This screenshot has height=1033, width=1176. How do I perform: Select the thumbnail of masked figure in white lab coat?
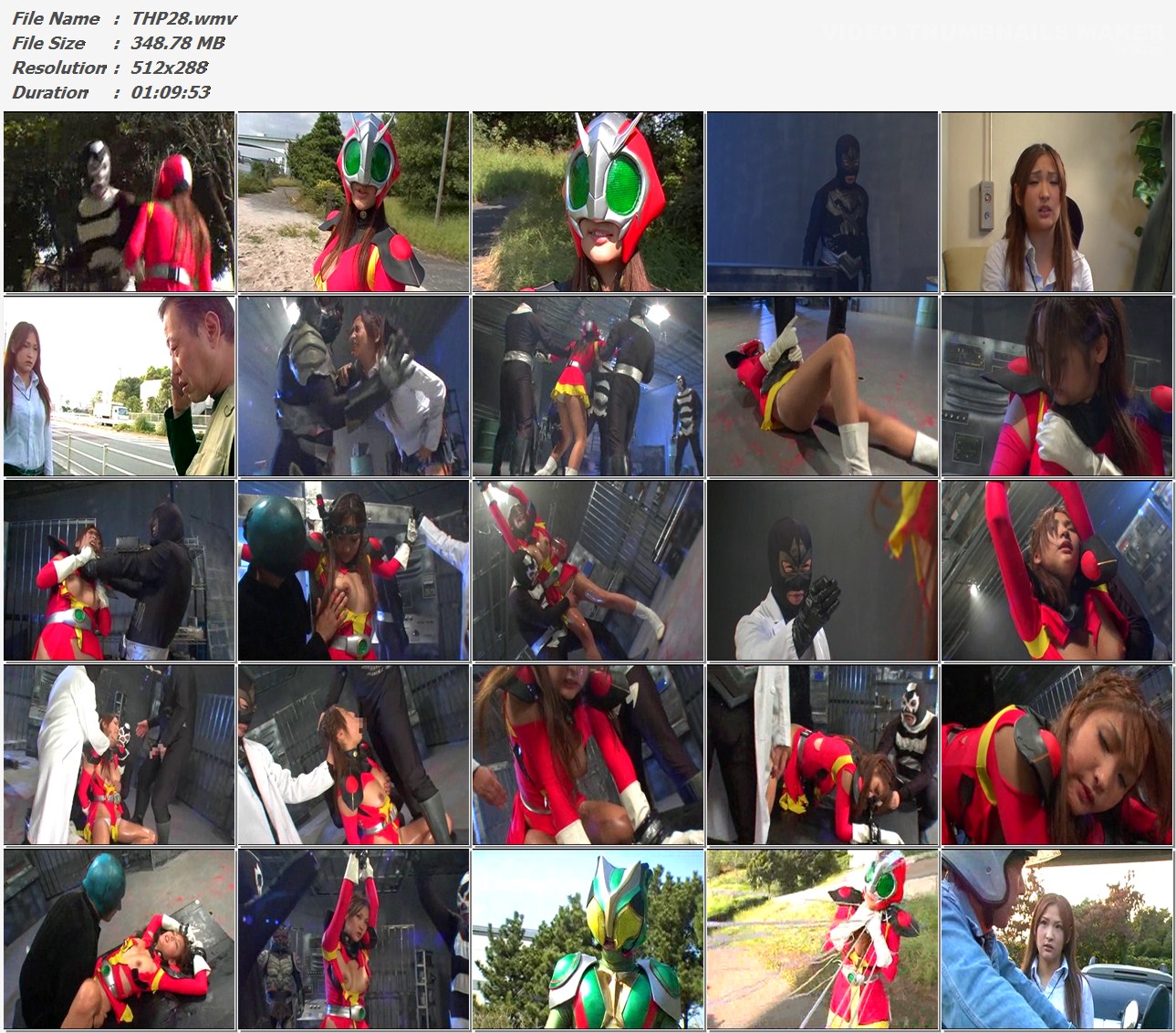823,570
